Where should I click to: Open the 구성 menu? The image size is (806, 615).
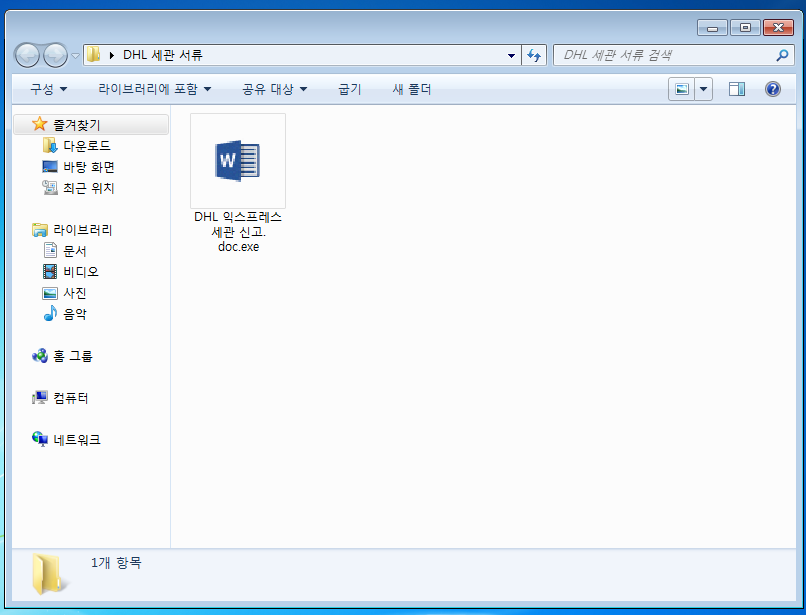point(49,89)
